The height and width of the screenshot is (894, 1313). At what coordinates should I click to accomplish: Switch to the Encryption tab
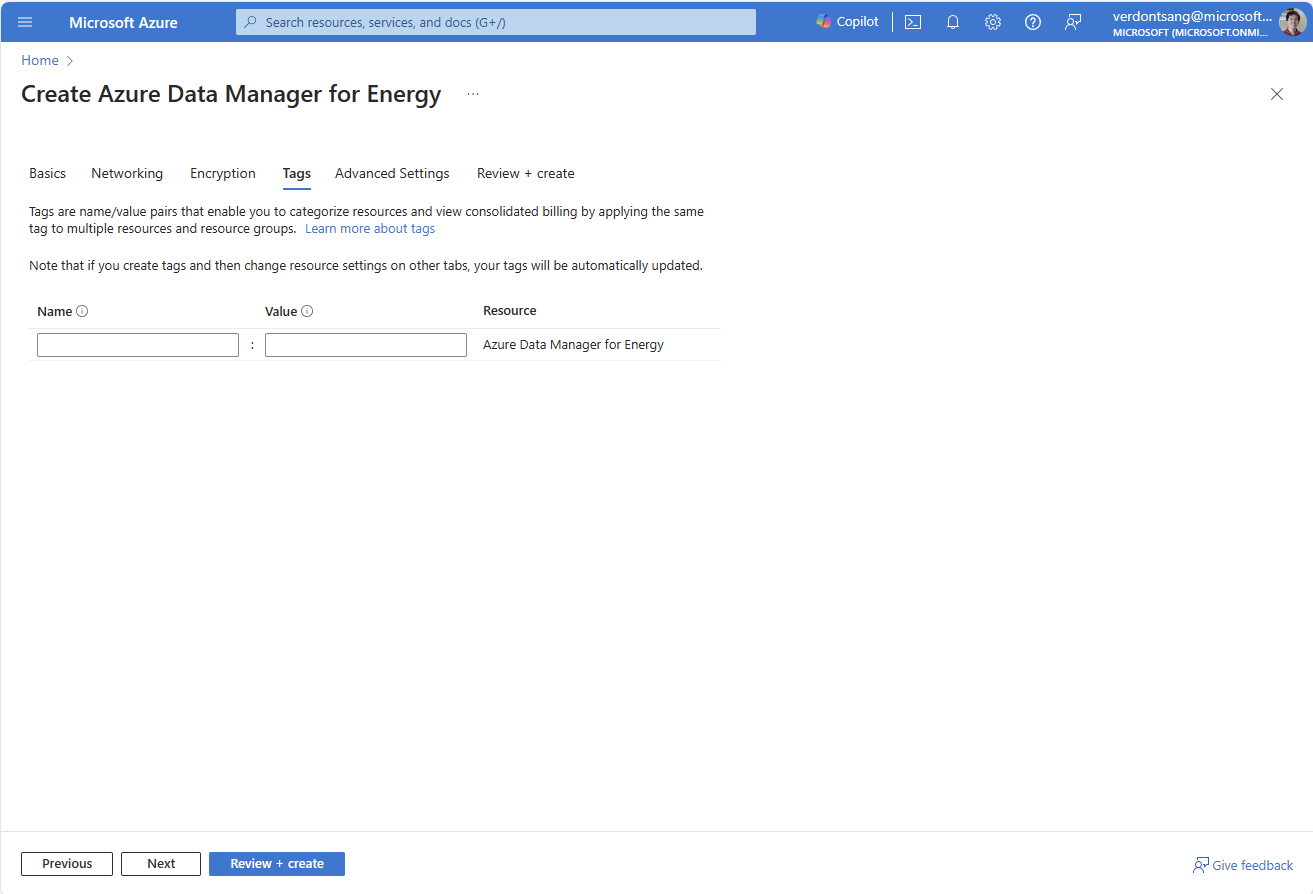pos(222,173)
